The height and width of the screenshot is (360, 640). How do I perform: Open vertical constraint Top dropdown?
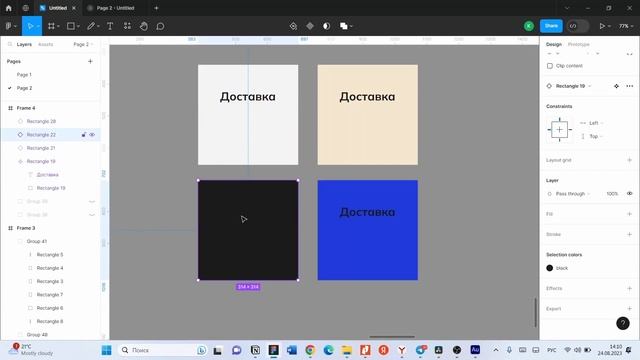click(596, 136)
